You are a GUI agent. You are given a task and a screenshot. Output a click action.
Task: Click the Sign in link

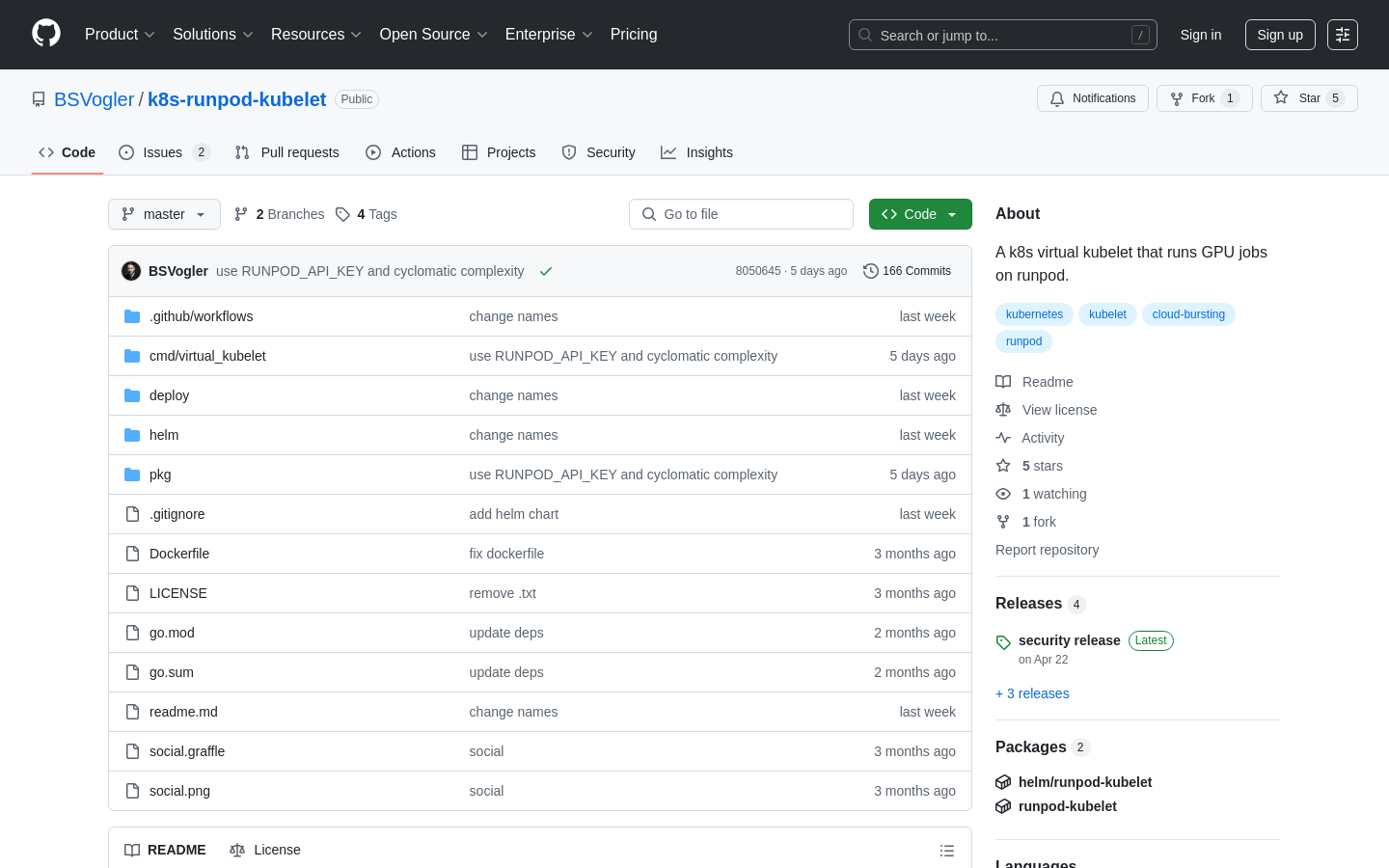[1201, 35]
